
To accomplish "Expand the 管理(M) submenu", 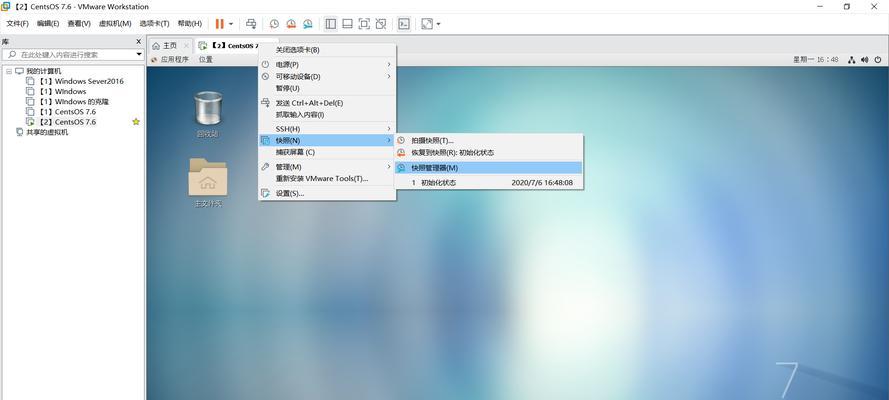I will (x=327, y=167).
